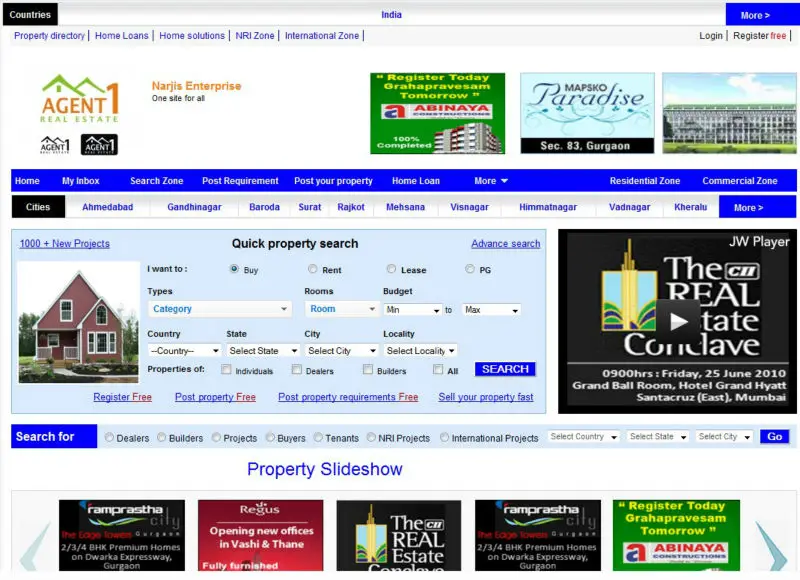Open the Room dropdown
The height and width of the screenshot is (580, 800).
(341, 309)
